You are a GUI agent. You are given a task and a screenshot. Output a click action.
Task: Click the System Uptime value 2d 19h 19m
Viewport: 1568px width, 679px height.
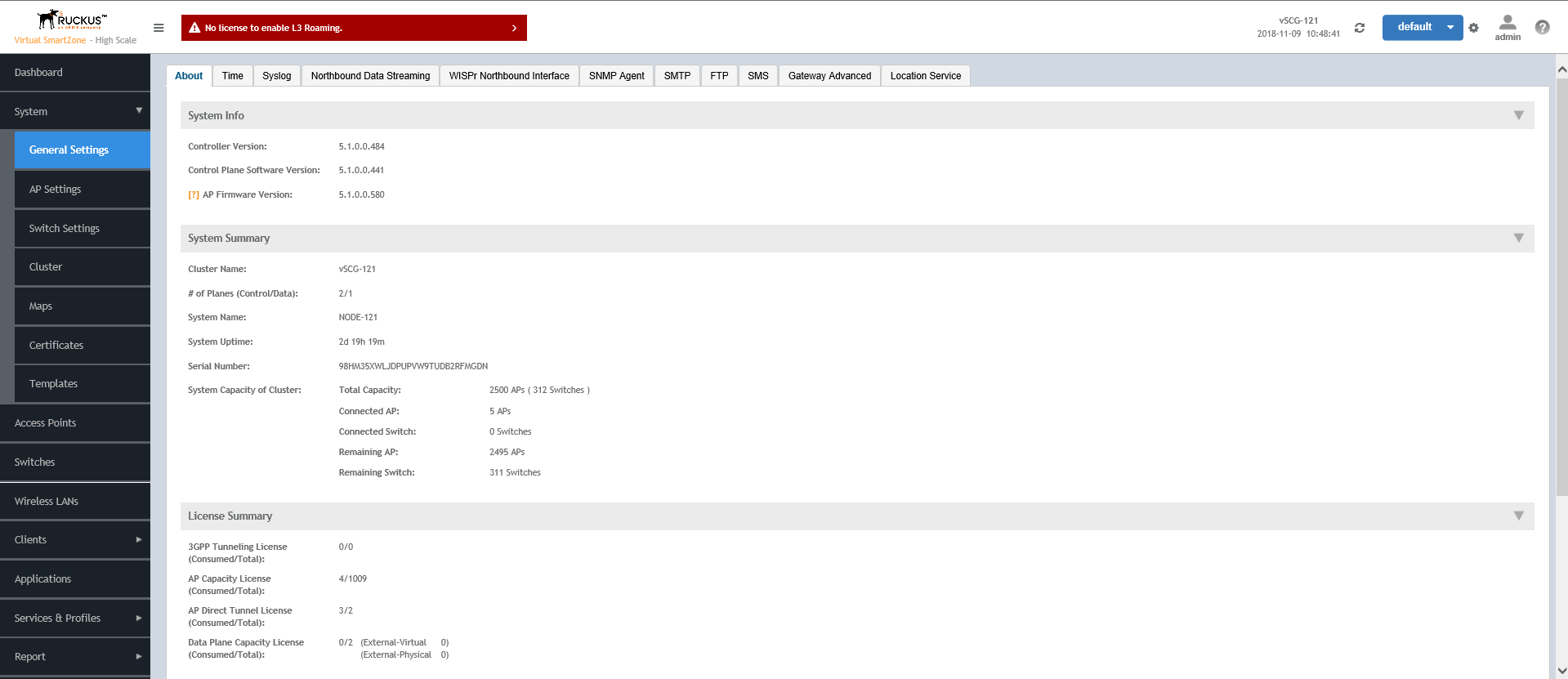pos(361,342)
